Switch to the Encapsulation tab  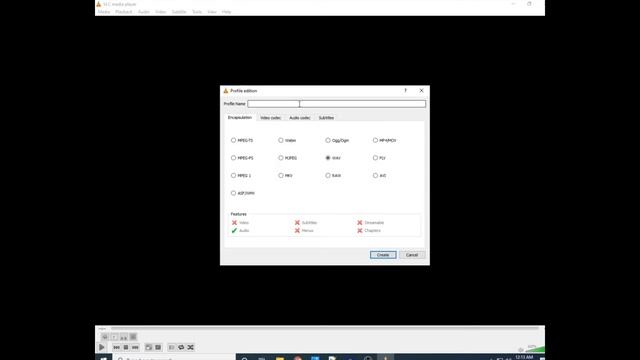point(240,118)
